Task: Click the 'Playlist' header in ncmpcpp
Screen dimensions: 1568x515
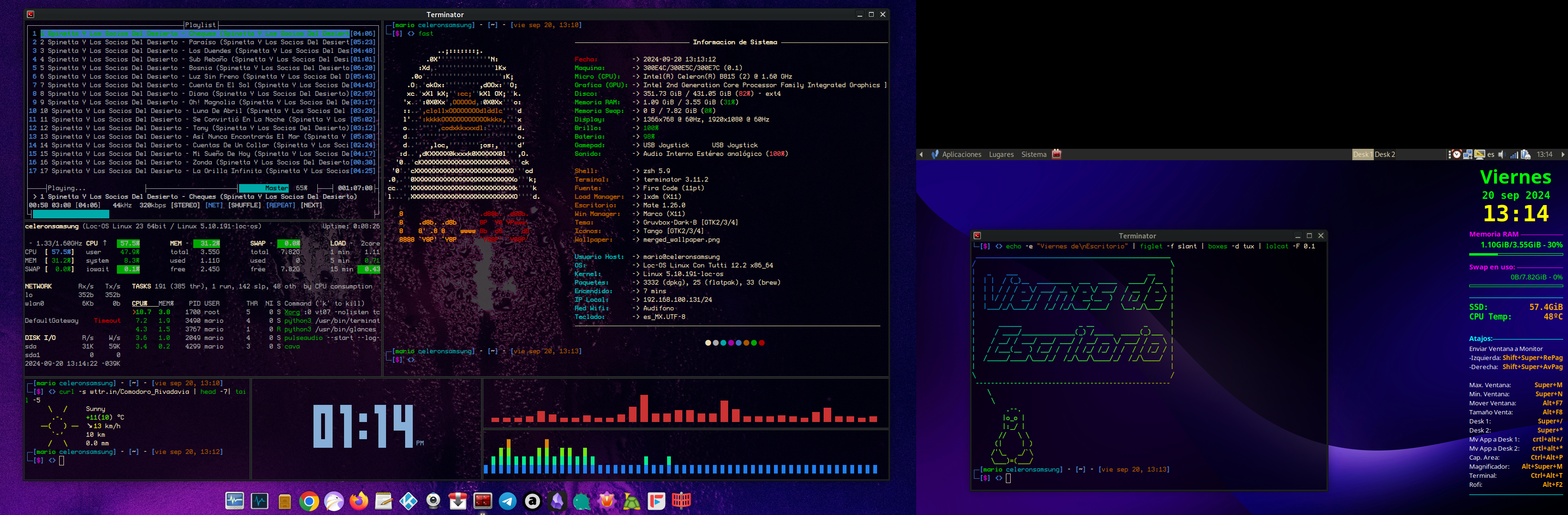Action: coord(201,26)
